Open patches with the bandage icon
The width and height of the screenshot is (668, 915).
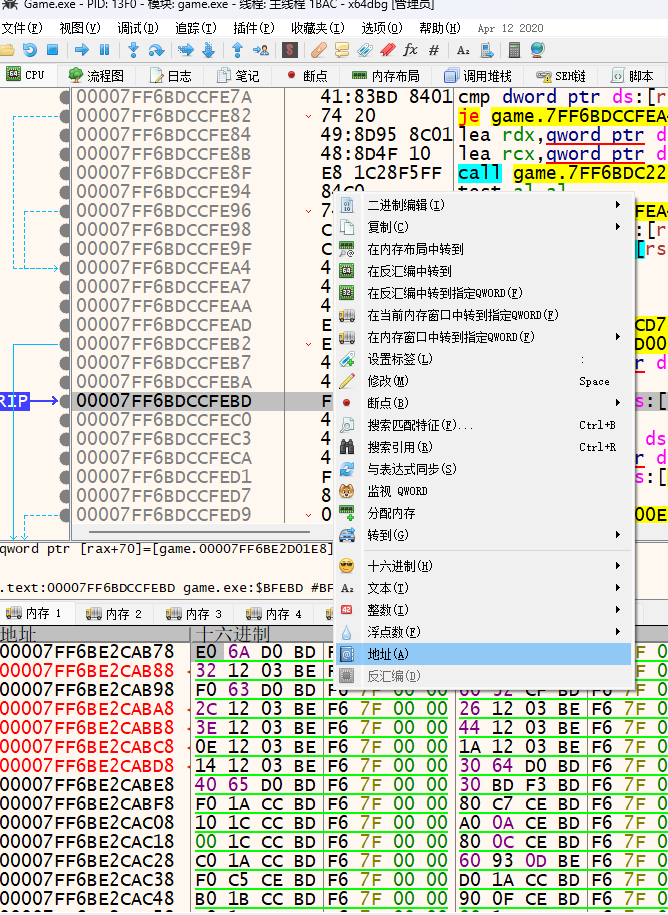[x=319, y=50]
